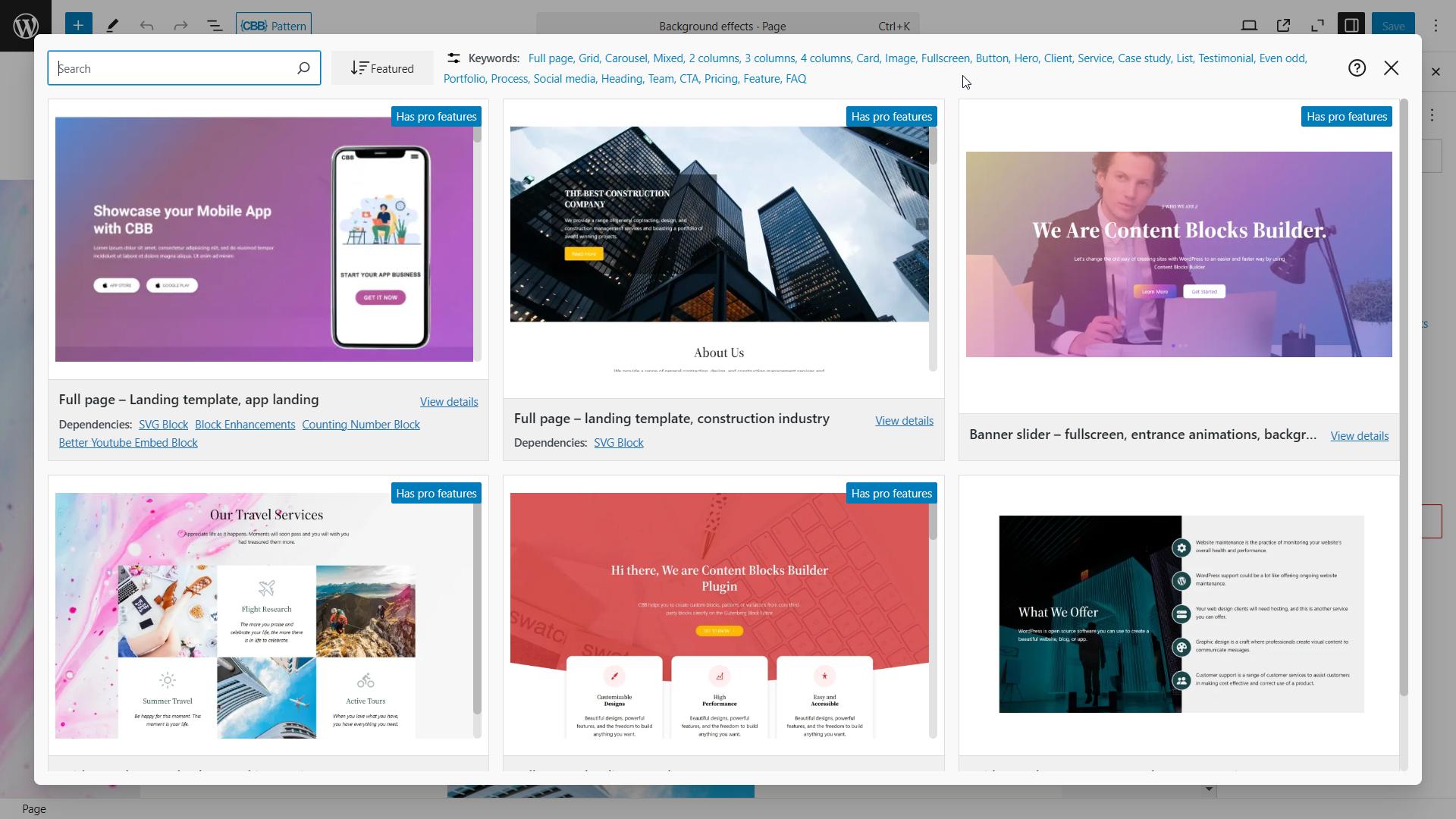Viewport: 1456px width, 819px height.
Task: Click the block inserter plus icon
Action: pyautogui.click(x=77, y=25)
